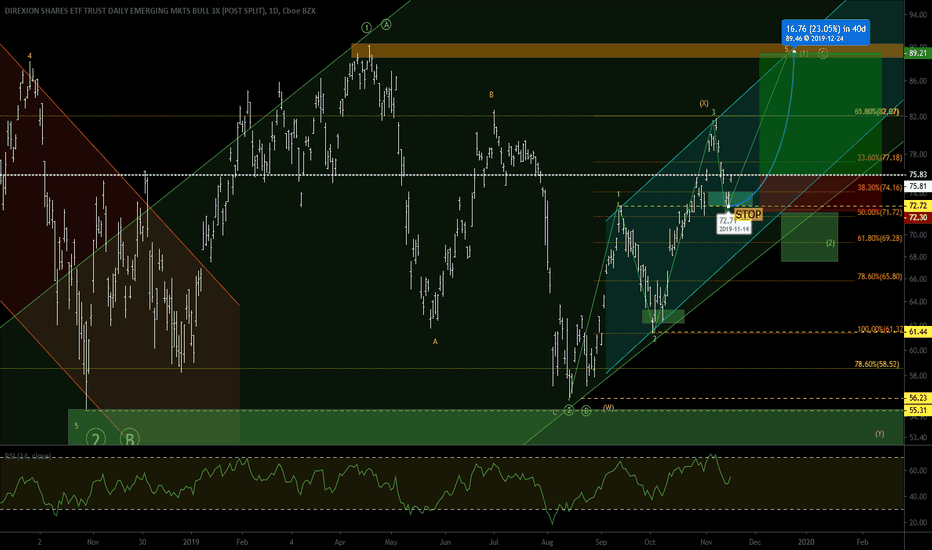The image size is (932, 550).
Task: Click 60.00 on the price axis
Action: (918, 350)
